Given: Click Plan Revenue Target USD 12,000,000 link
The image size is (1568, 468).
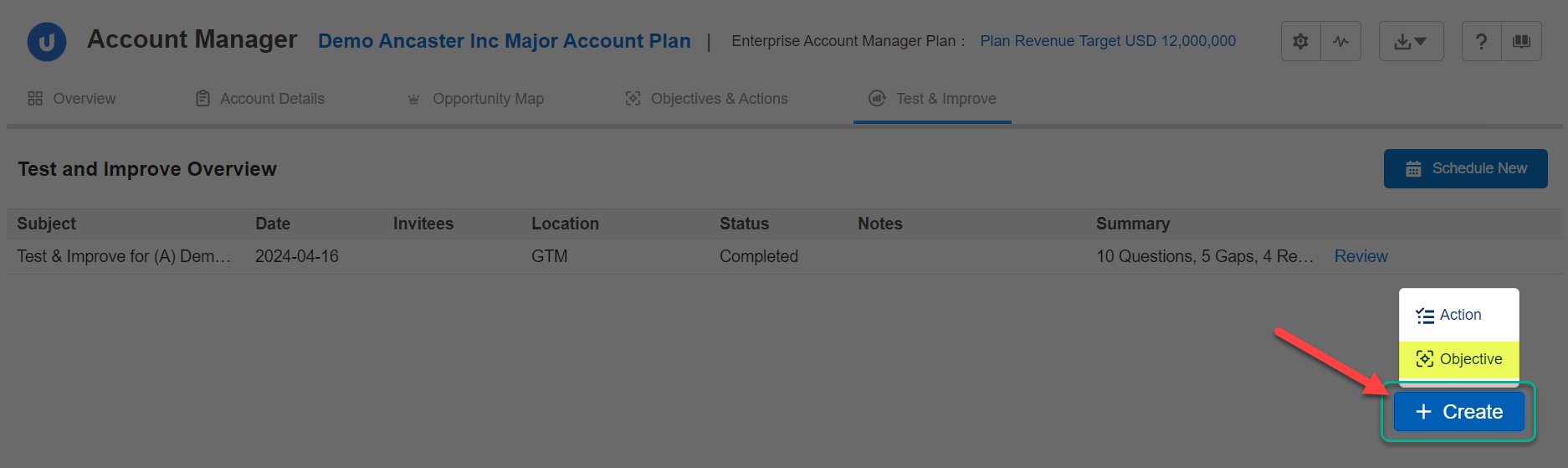Looking at the screenshot, I should click(x=1108, y=41).
